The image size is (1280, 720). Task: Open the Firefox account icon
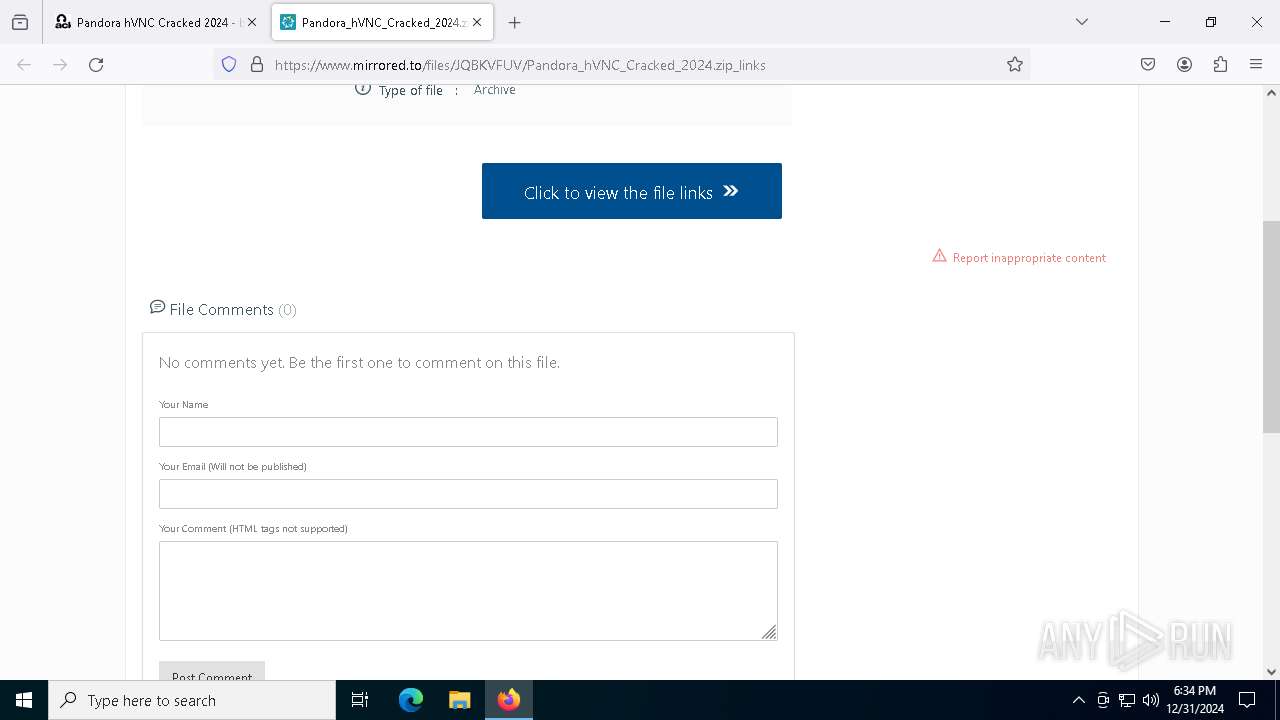click(1184, 64)
